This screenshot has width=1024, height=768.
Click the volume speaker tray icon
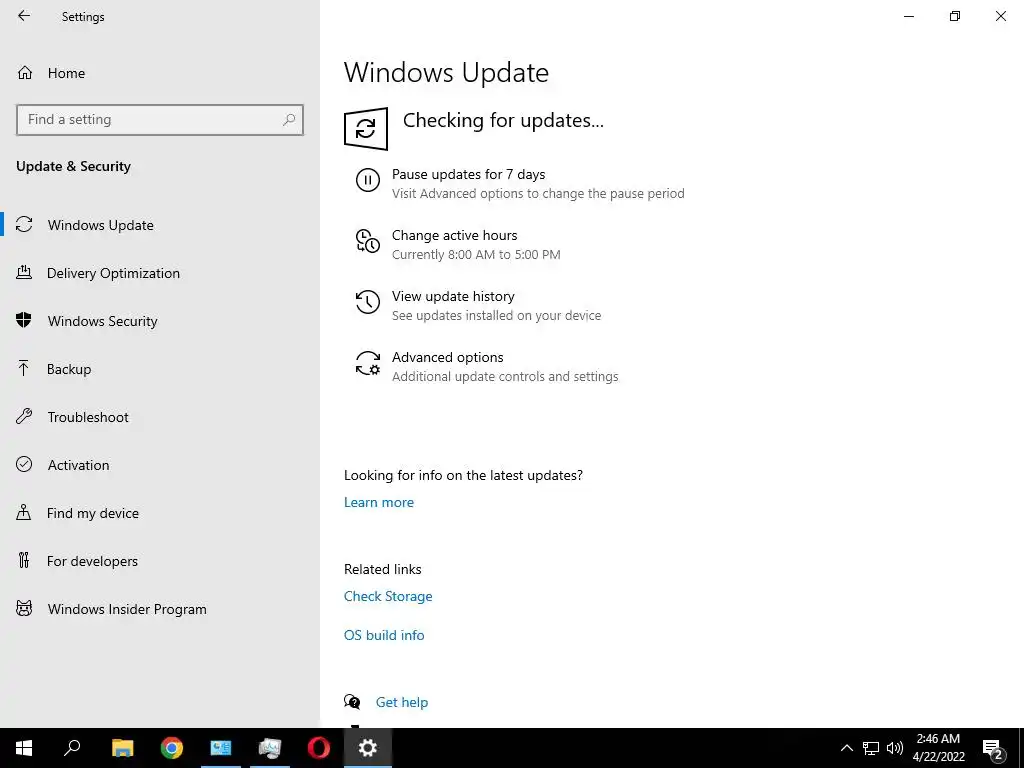(895, 748)
